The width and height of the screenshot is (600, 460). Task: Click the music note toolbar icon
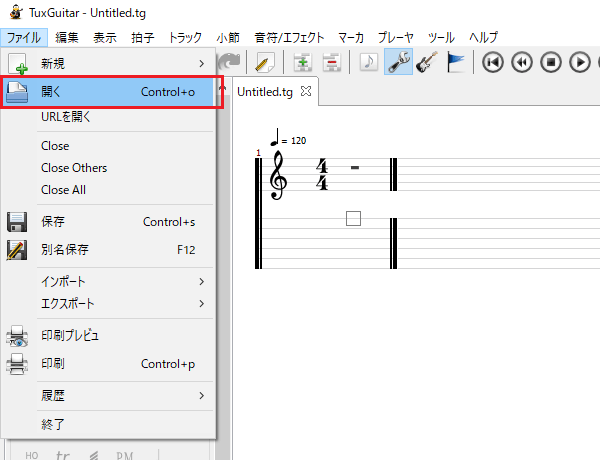point(369,62)
